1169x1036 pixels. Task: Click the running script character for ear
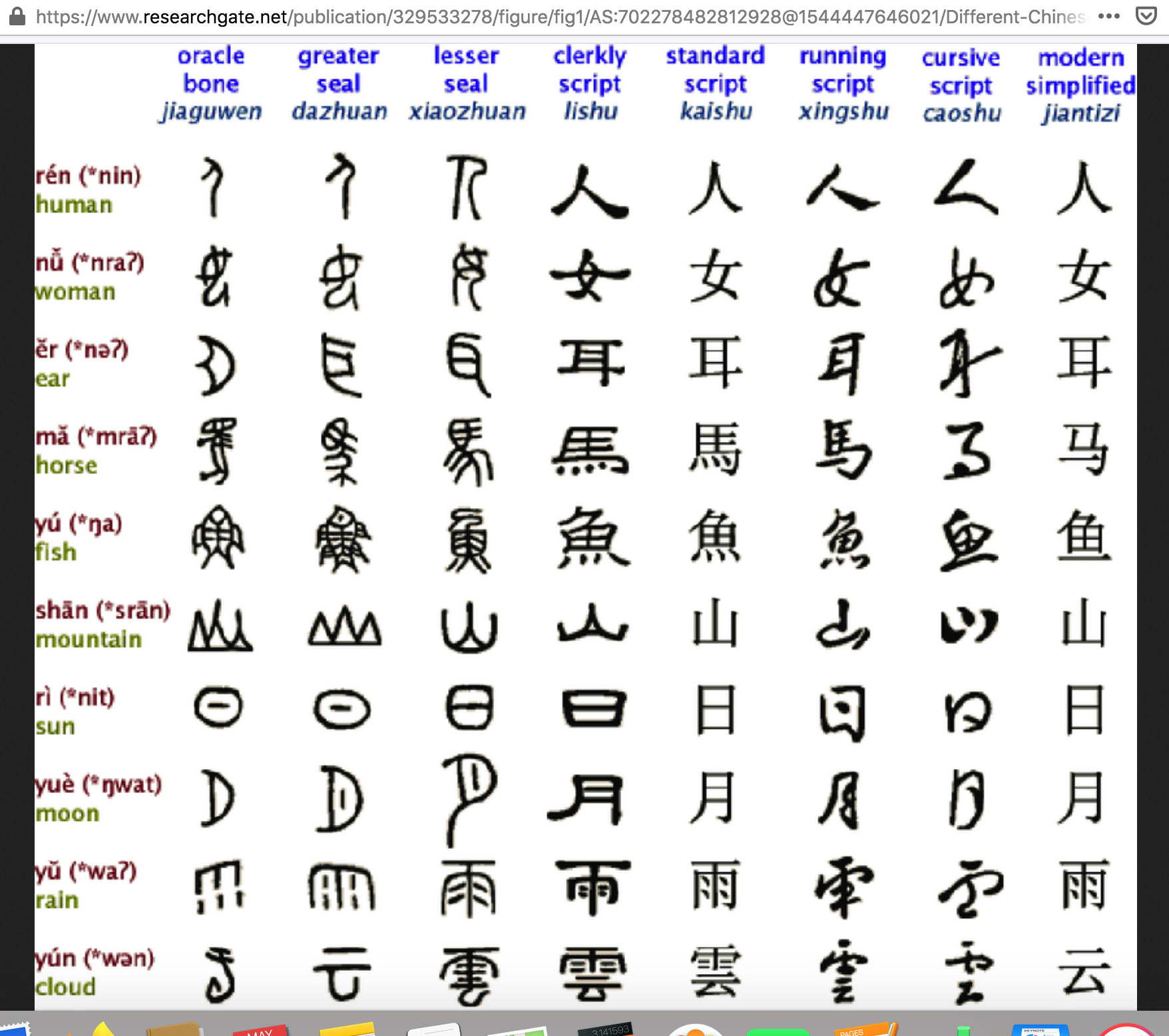pos(843,364)
